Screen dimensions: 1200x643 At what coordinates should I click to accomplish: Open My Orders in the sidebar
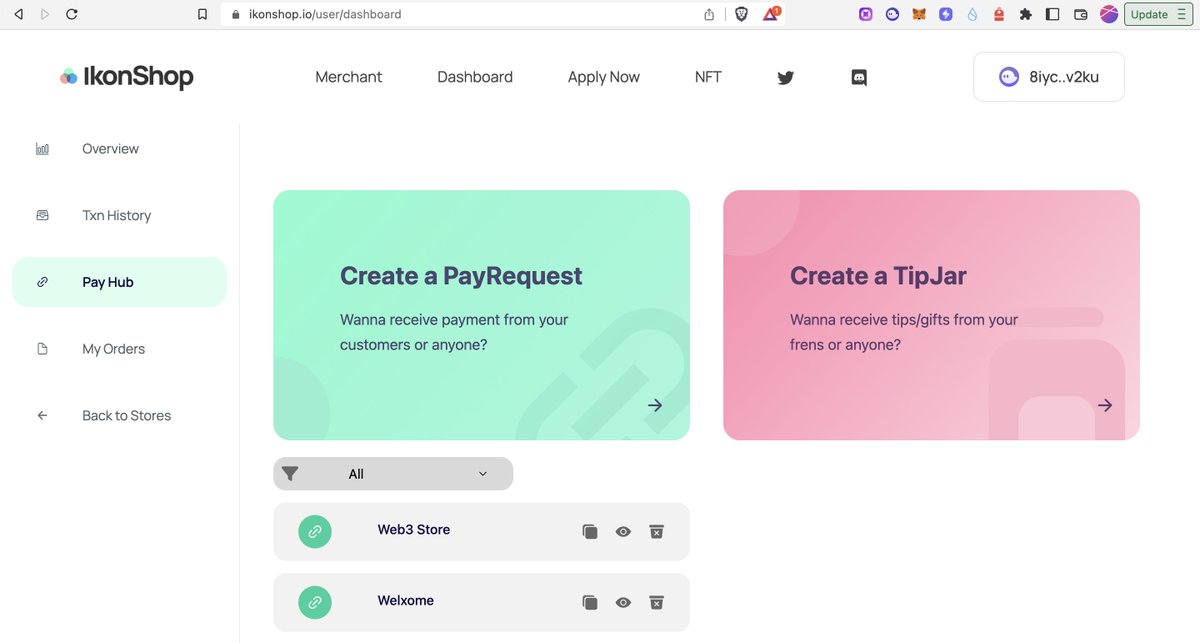click(x=114, y=349)
